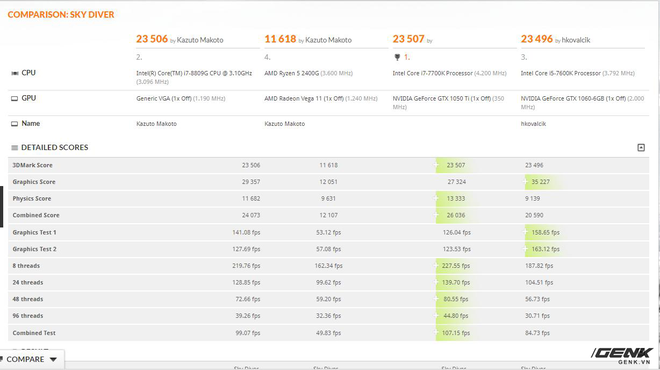Click highlighted Graphics Score 35 227
The height and width of the screenshot is (370, 660).
[540, 182]
